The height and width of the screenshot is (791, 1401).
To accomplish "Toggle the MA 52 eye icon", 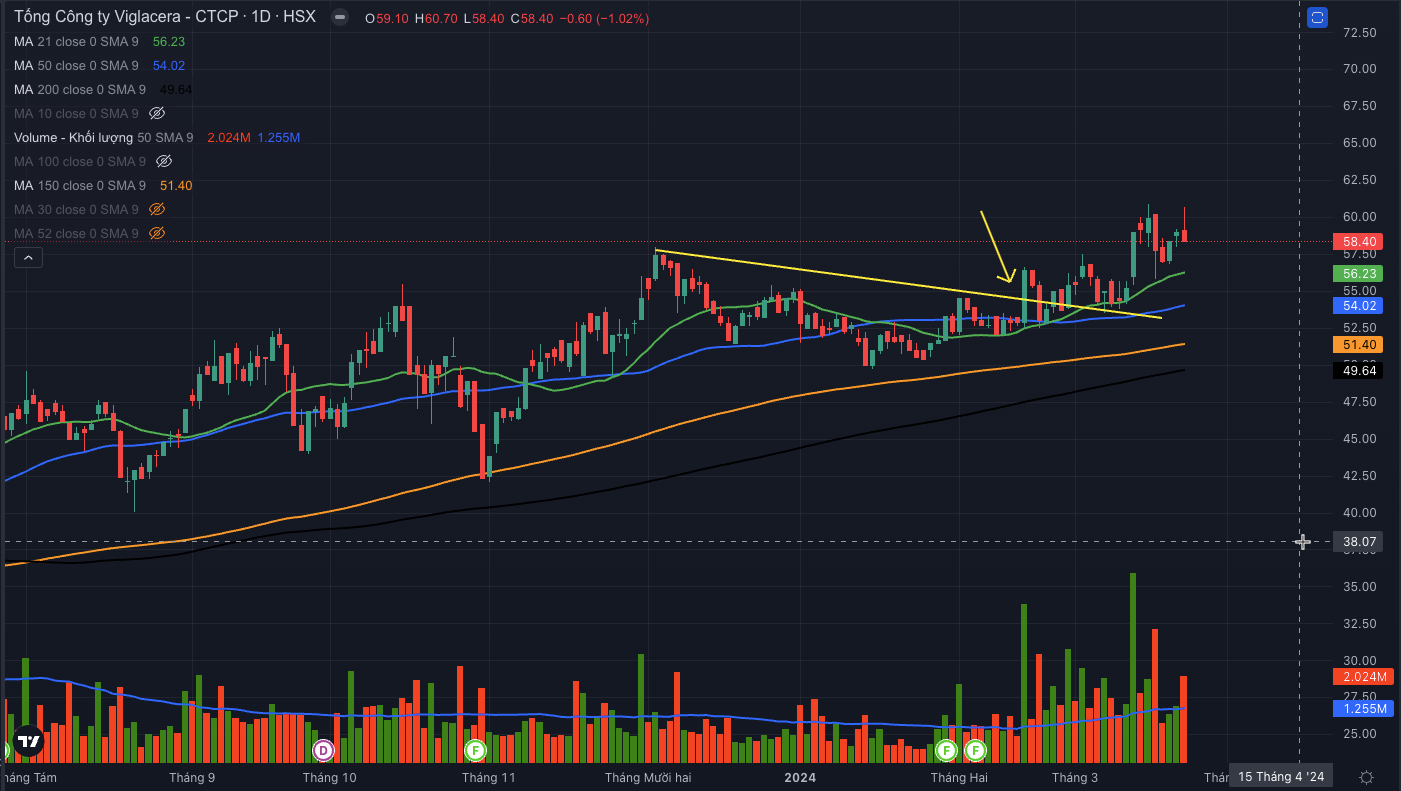I will pyautogui.click(x=157, y=233).
